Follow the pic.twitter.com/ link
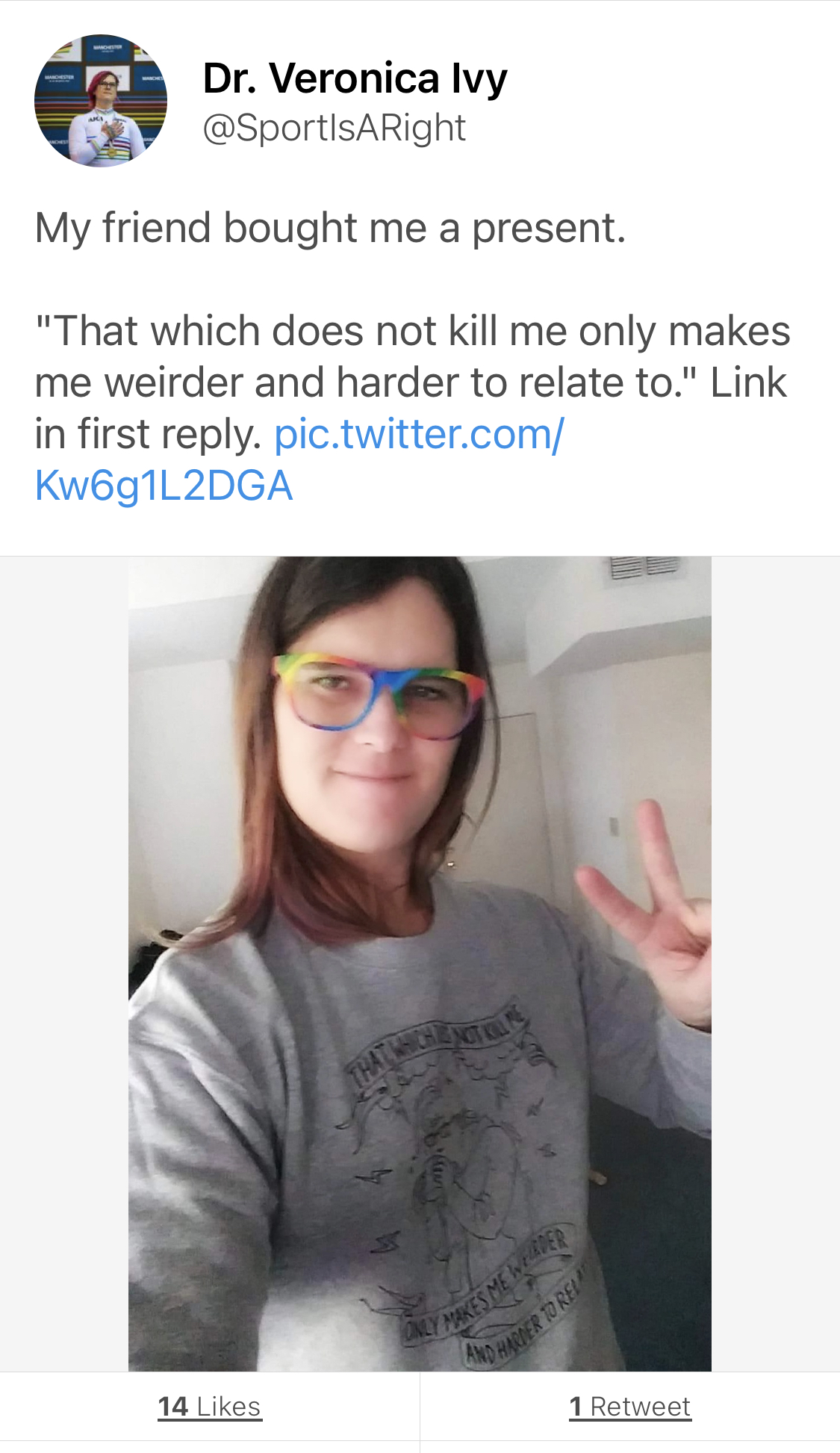This screenshot has width=840, height=1453. click(x=420, y=434)
